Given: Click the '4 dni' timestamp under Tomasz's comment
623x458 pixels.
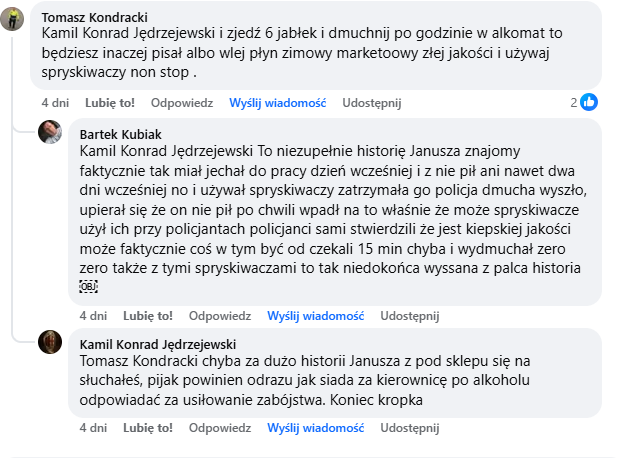Looking at the screenshot, I should pyautogui.click(x=55, y=102).
